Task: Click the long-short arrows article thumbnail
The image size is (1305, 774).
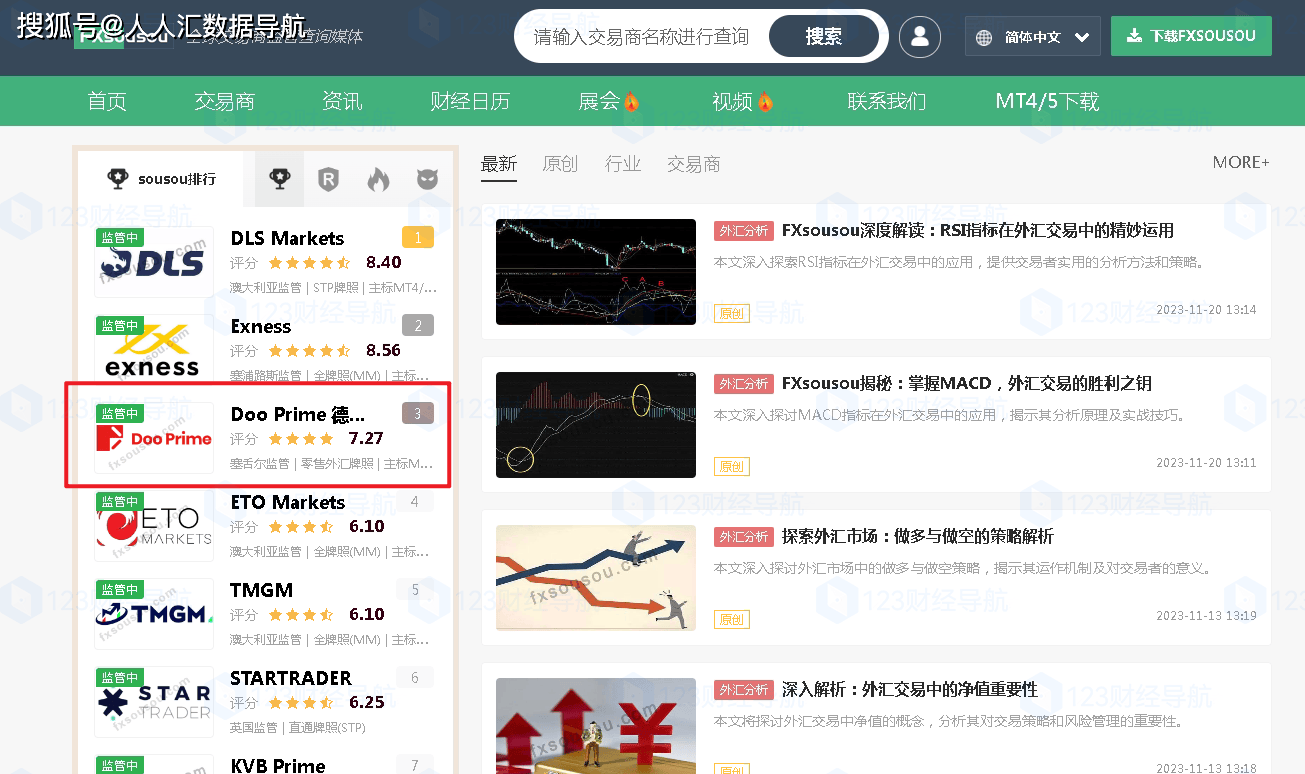Action: [x=596, y=578]
